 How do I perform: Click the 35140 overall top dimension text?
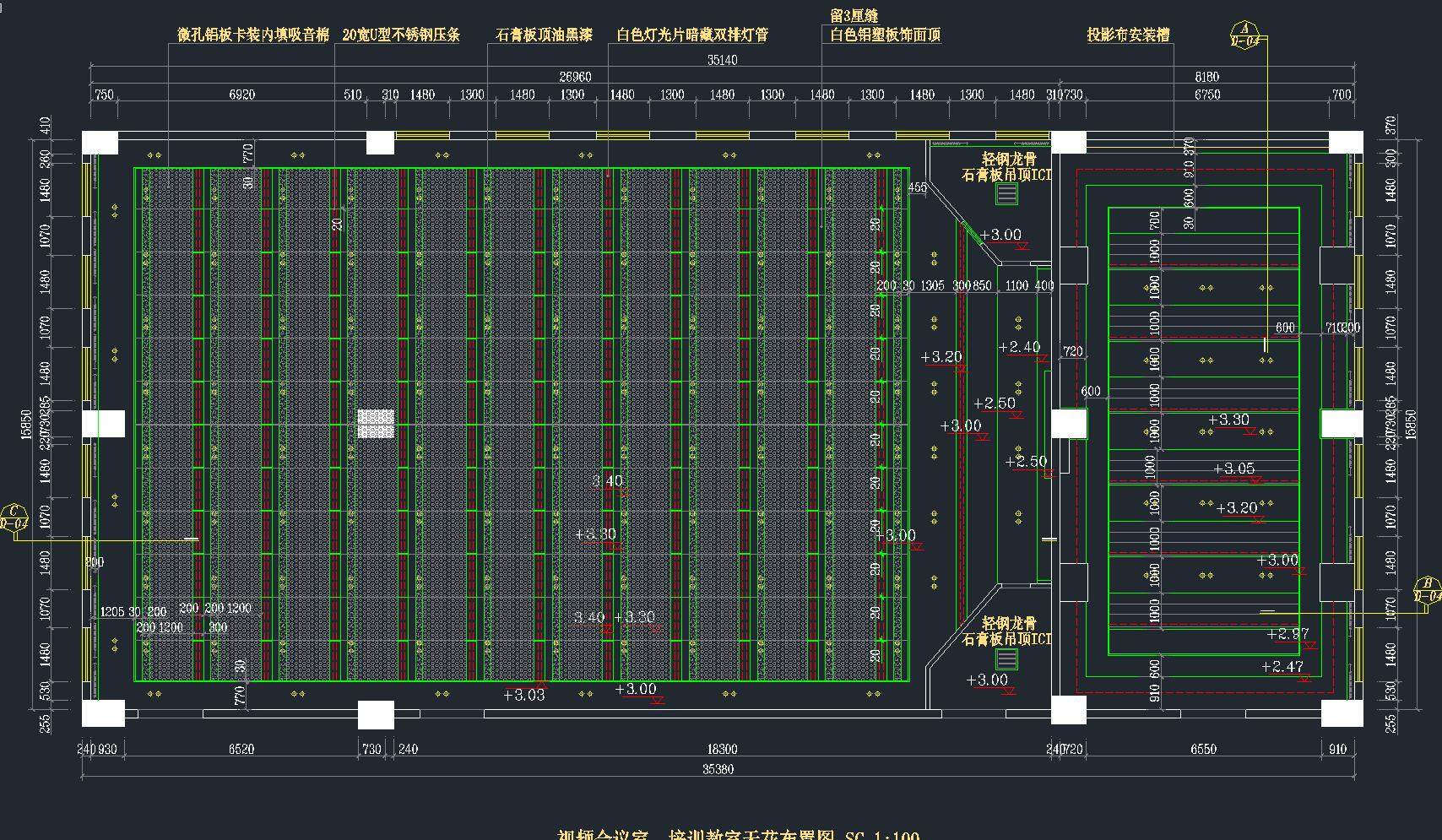(722, 60)
